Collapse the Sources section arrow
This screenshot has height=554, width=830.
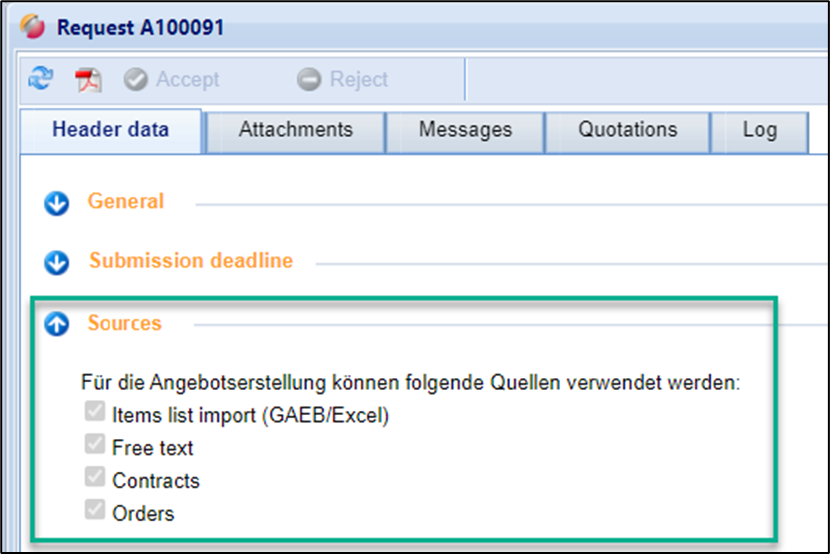[56, 324]
